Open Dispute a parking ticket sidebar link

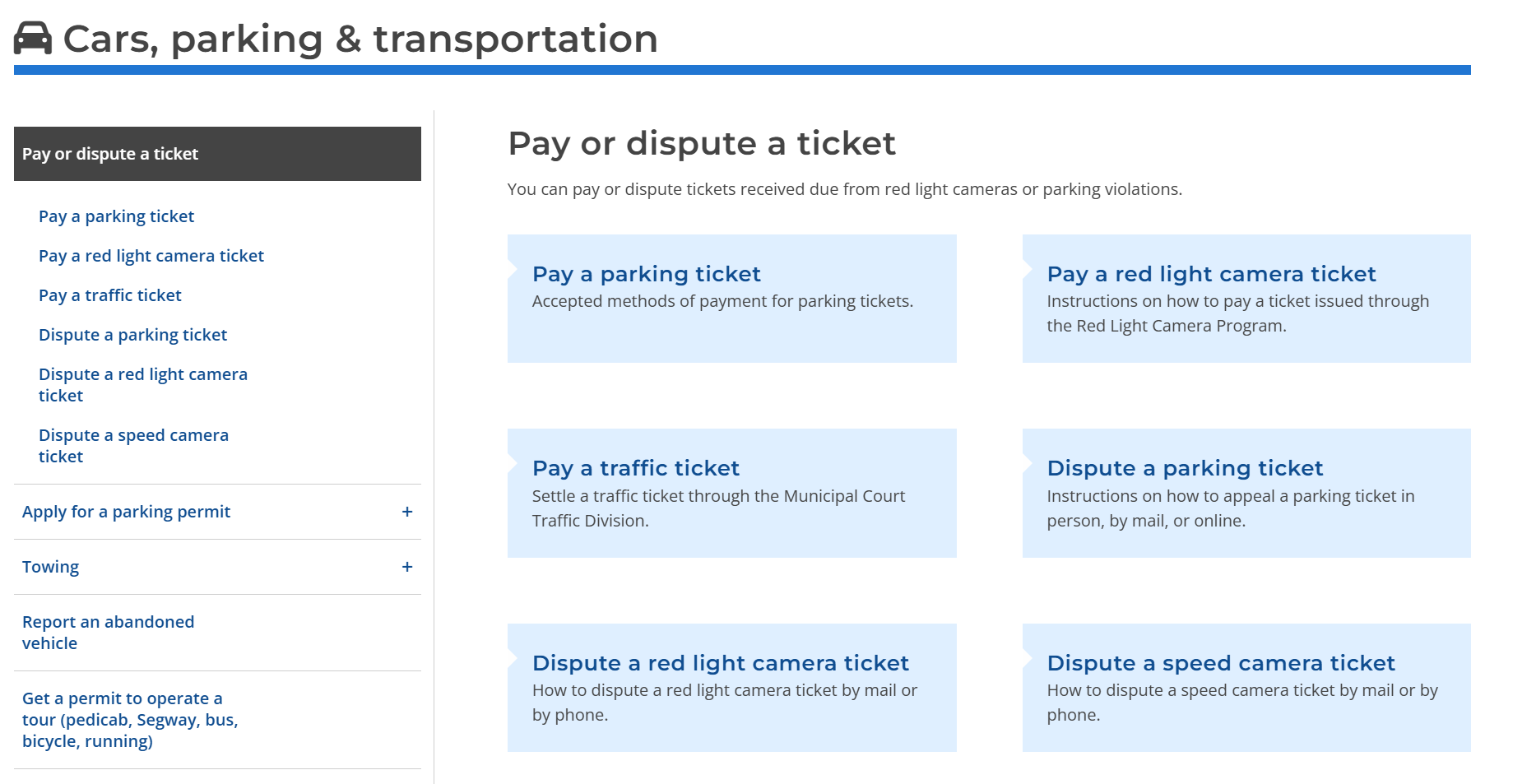tap(132, 335)
